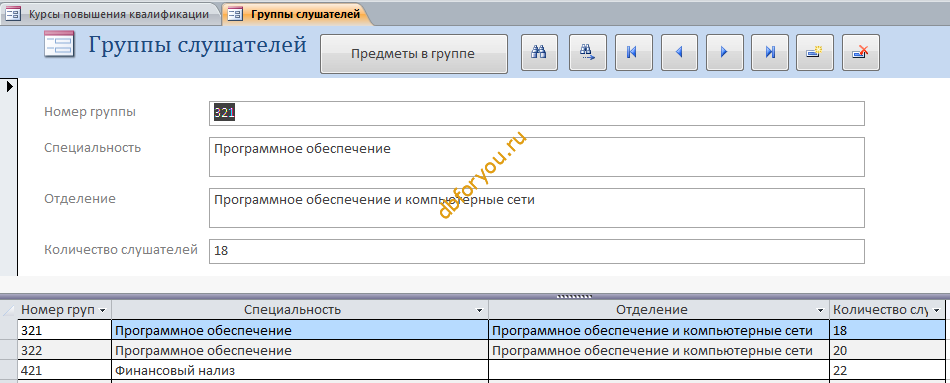The width and height of the screenshot is (950, 383).
Task: Click the Количество слушателей field with 18
Action: pos(537,251)
